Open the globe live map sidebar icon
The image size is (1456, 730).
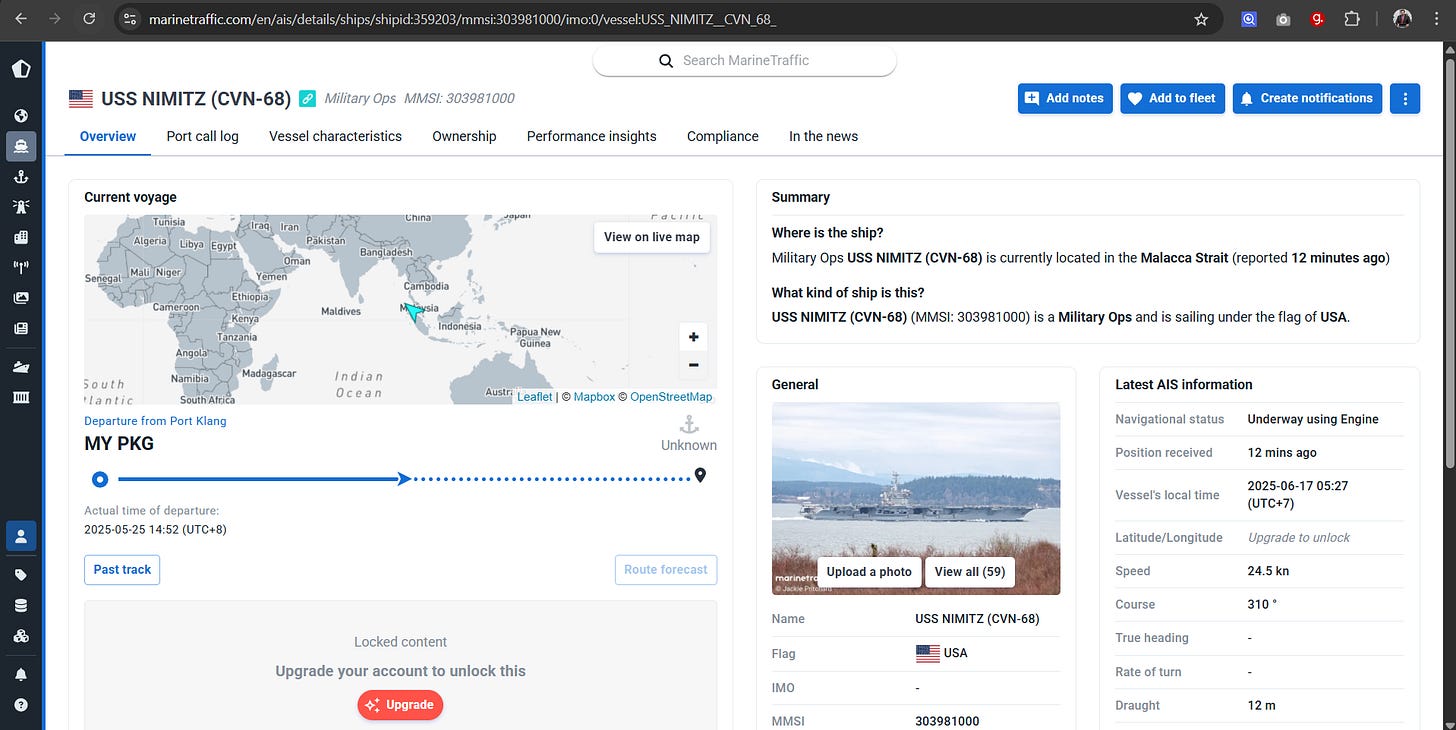point(21,116)
